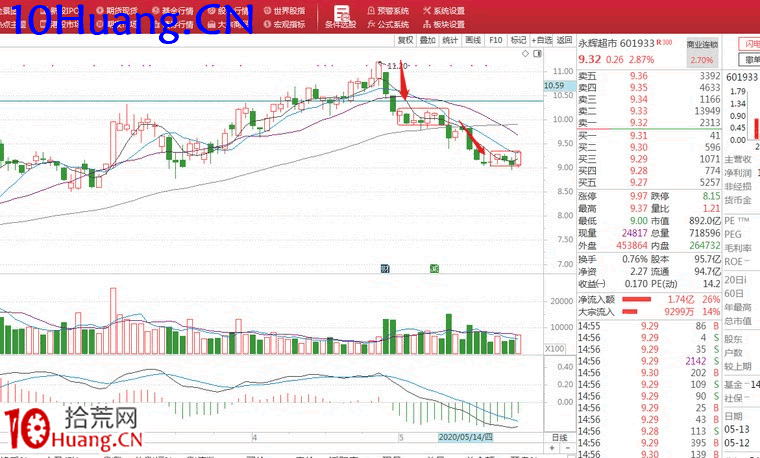The height and width of the screenshot is (458, 760).
Task: Open 基金行情 fund quotes
Action: click(x=172, y=11)
